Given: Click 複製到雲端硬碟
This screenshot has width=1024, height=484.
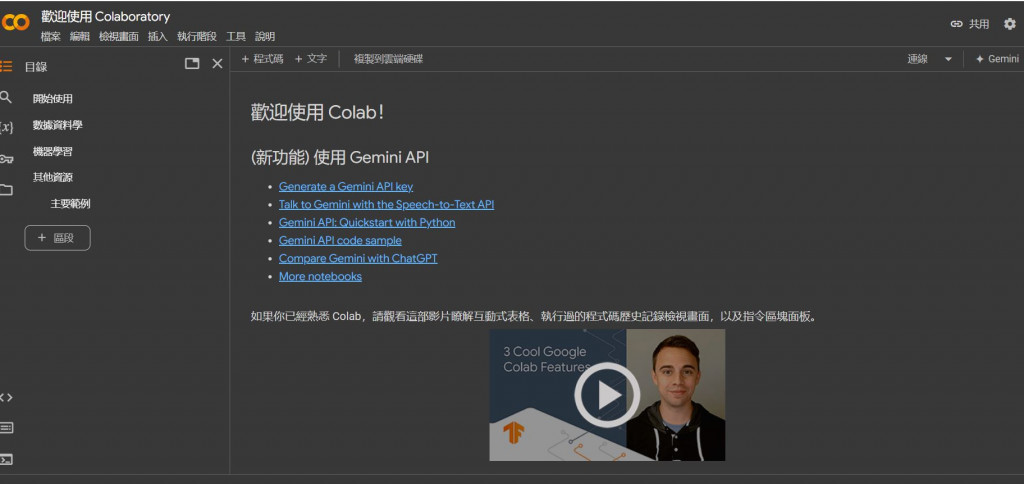Looking at the screenshot, I should pos(389,59).
